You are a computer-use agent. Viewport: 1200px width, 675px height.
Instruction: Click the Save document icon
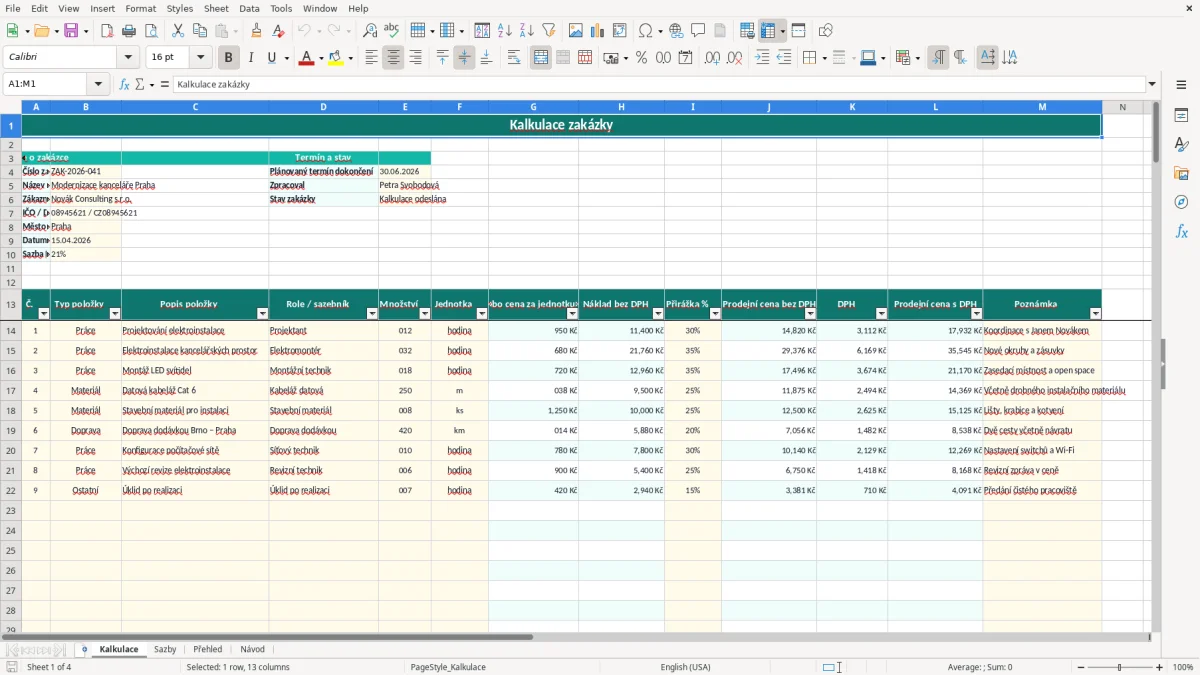(71, 31)
